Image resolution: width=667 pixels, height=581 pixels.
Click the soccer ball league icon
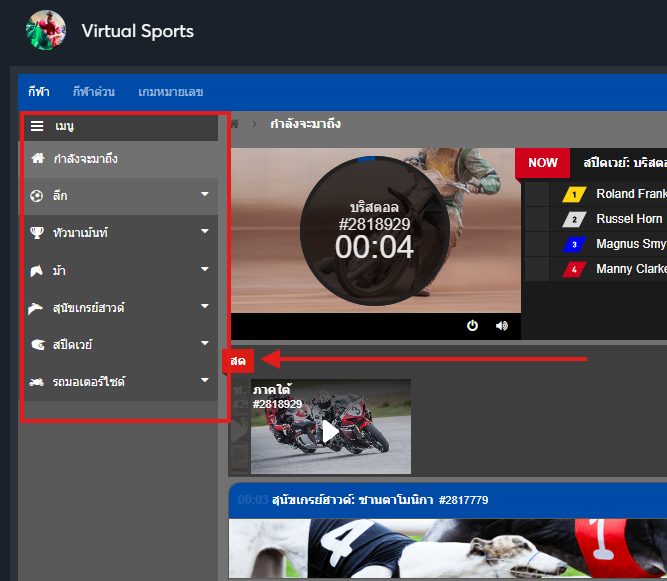point(37,195)
